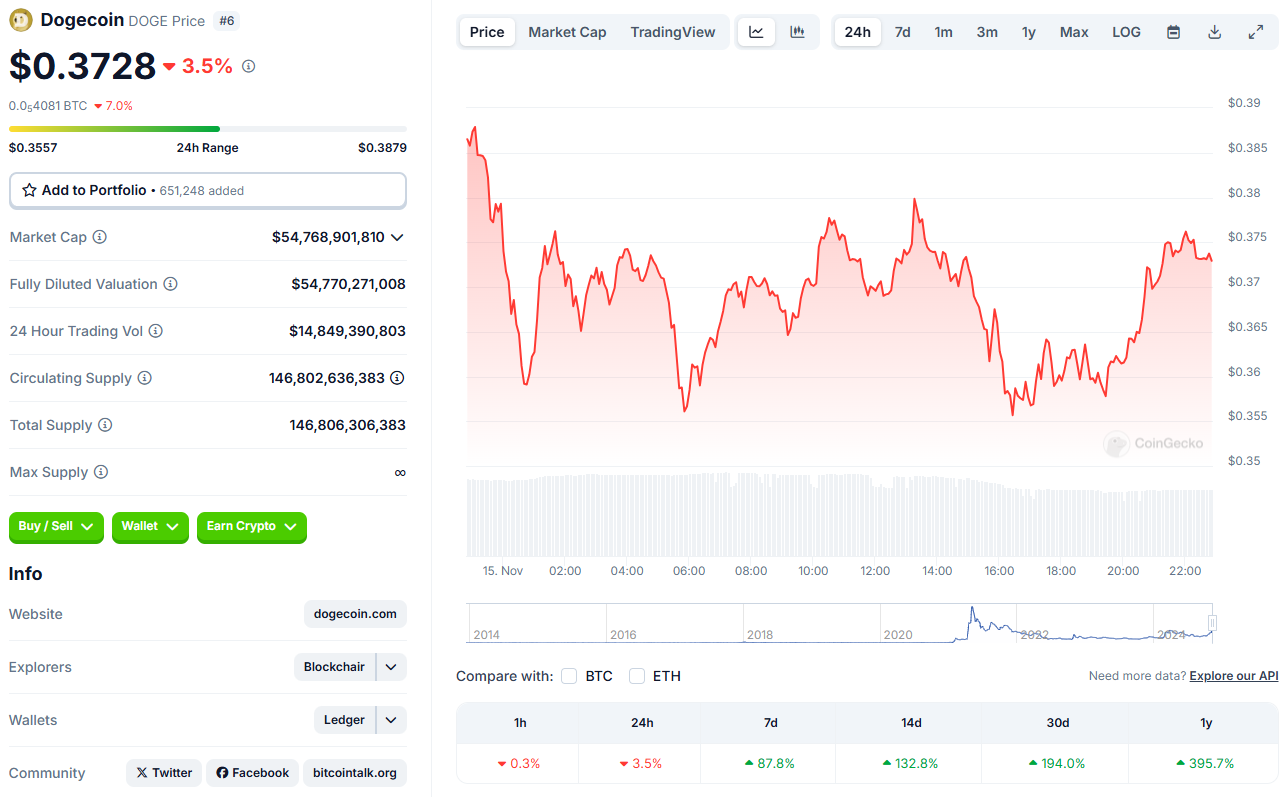The height and width of the screenshot is (797, 1279).
Task: Open the dogecoin.com website link
Action: point(355,614)
